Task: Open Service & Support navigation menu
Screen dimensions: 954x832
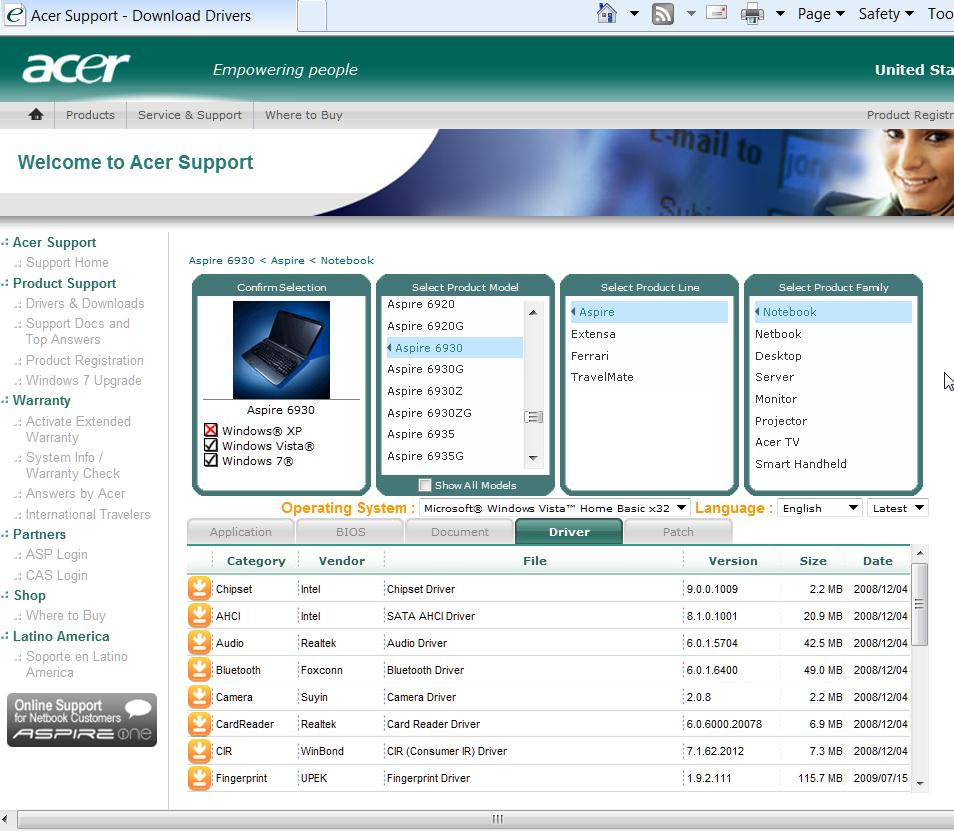Action: coord(189,115)
